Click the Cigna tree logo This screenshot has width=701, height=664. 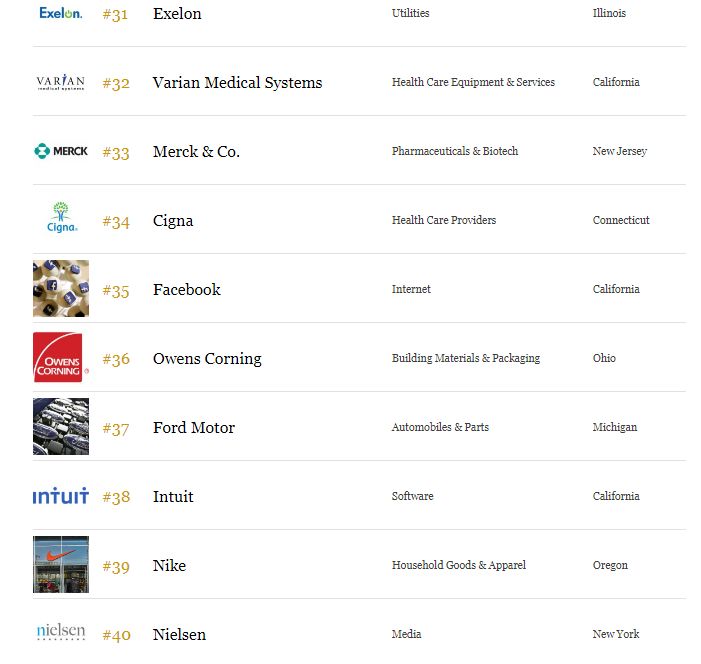pos(61,218)
